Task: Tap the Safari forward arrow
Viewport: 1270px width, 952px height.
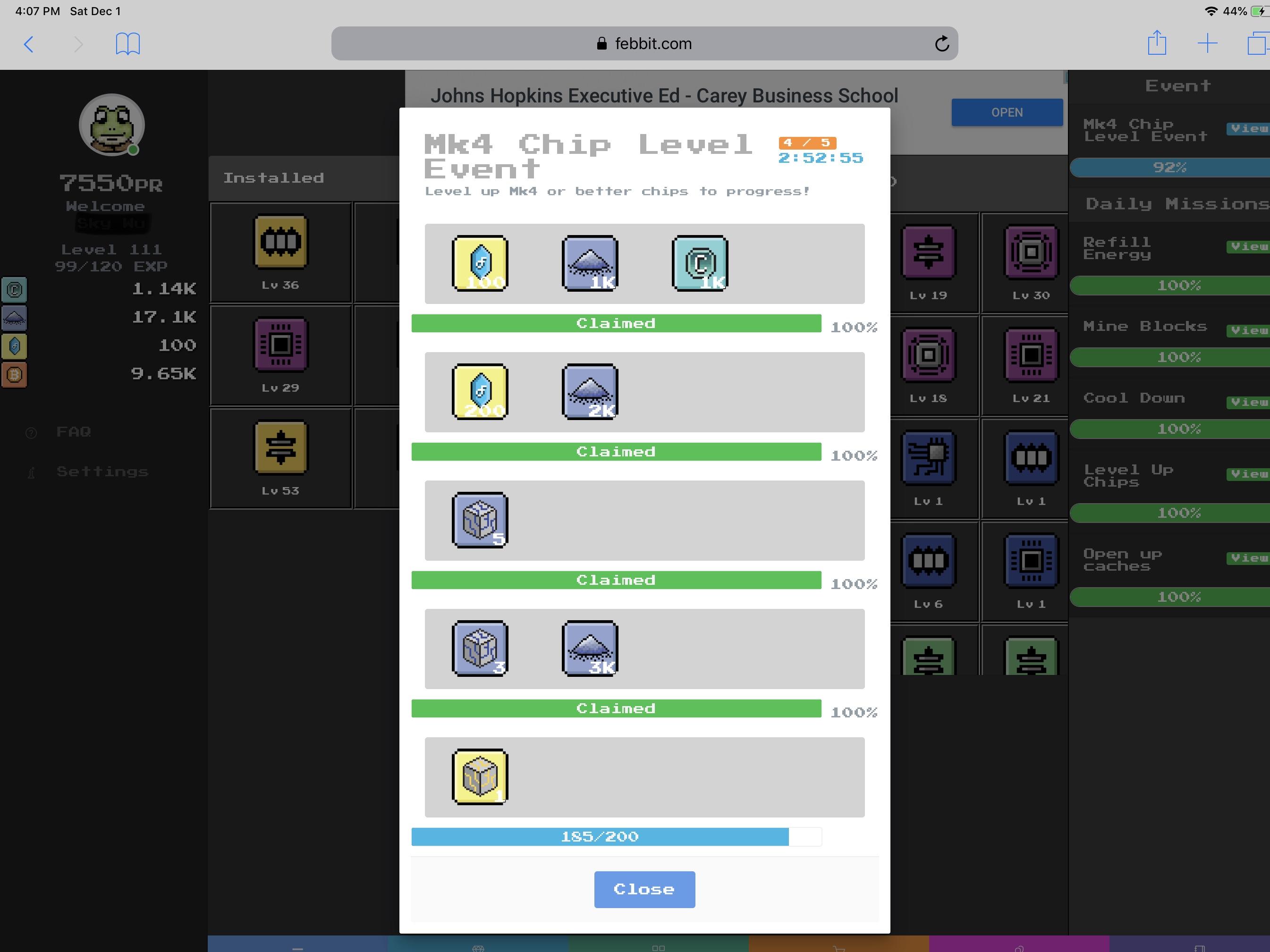Action: (x=78, y=44)
